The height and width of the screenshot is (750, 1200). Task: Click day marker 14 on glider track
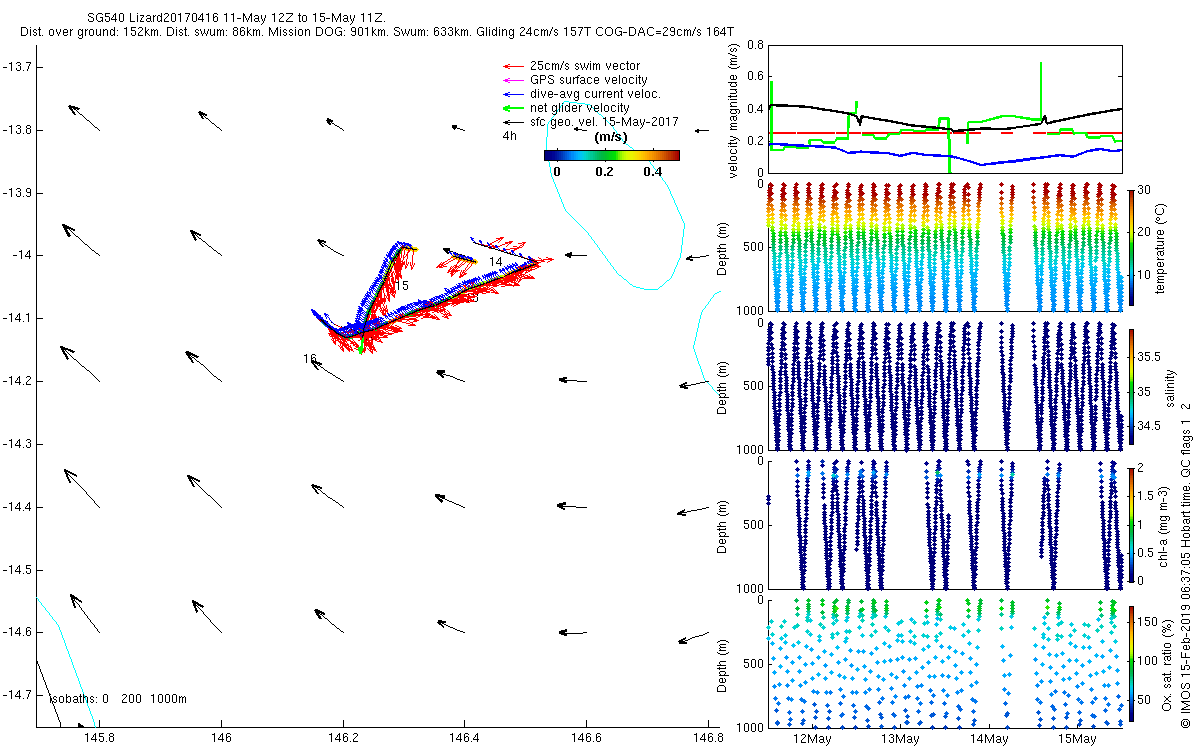(495, 262)
